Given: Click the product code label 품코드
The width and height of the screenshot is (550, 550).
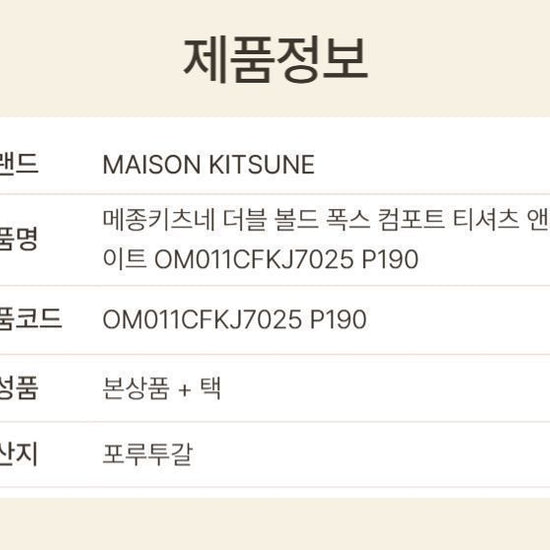Looking at the screenshot, I should point(31,319).
